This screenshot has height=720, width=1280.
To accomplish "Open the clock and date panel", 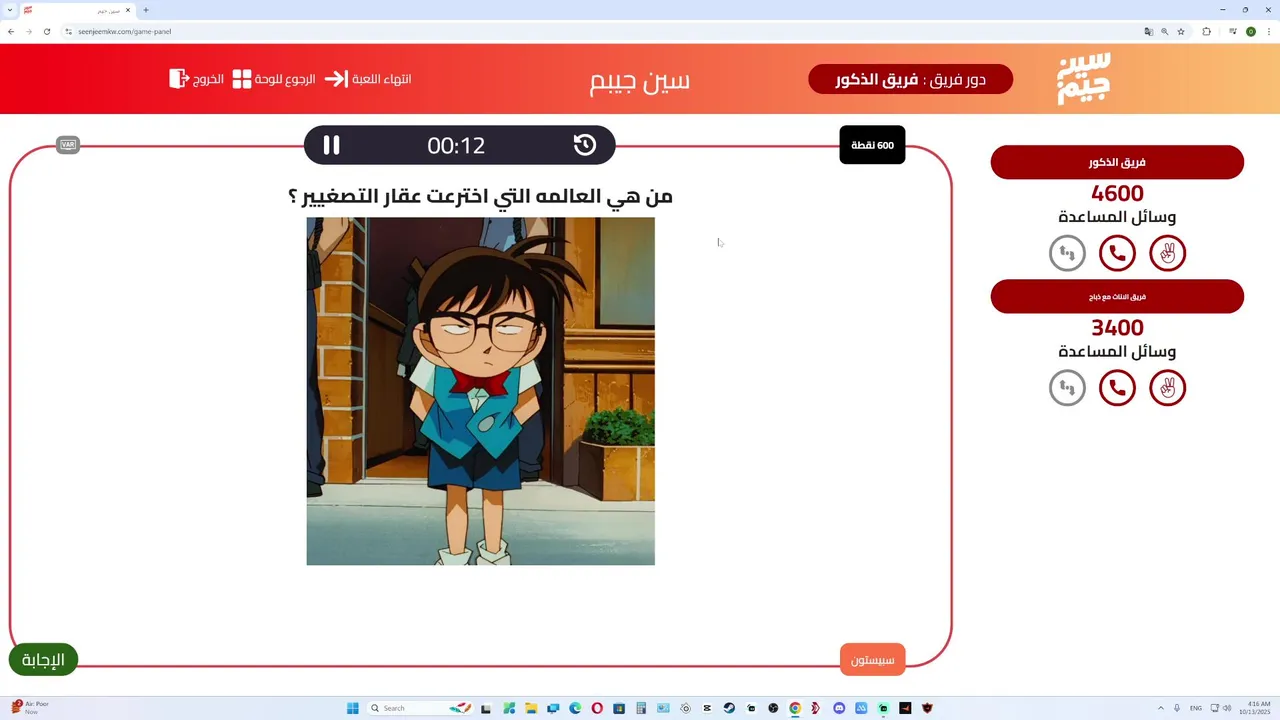I will pyautogui.click(x=1253, y=708).
